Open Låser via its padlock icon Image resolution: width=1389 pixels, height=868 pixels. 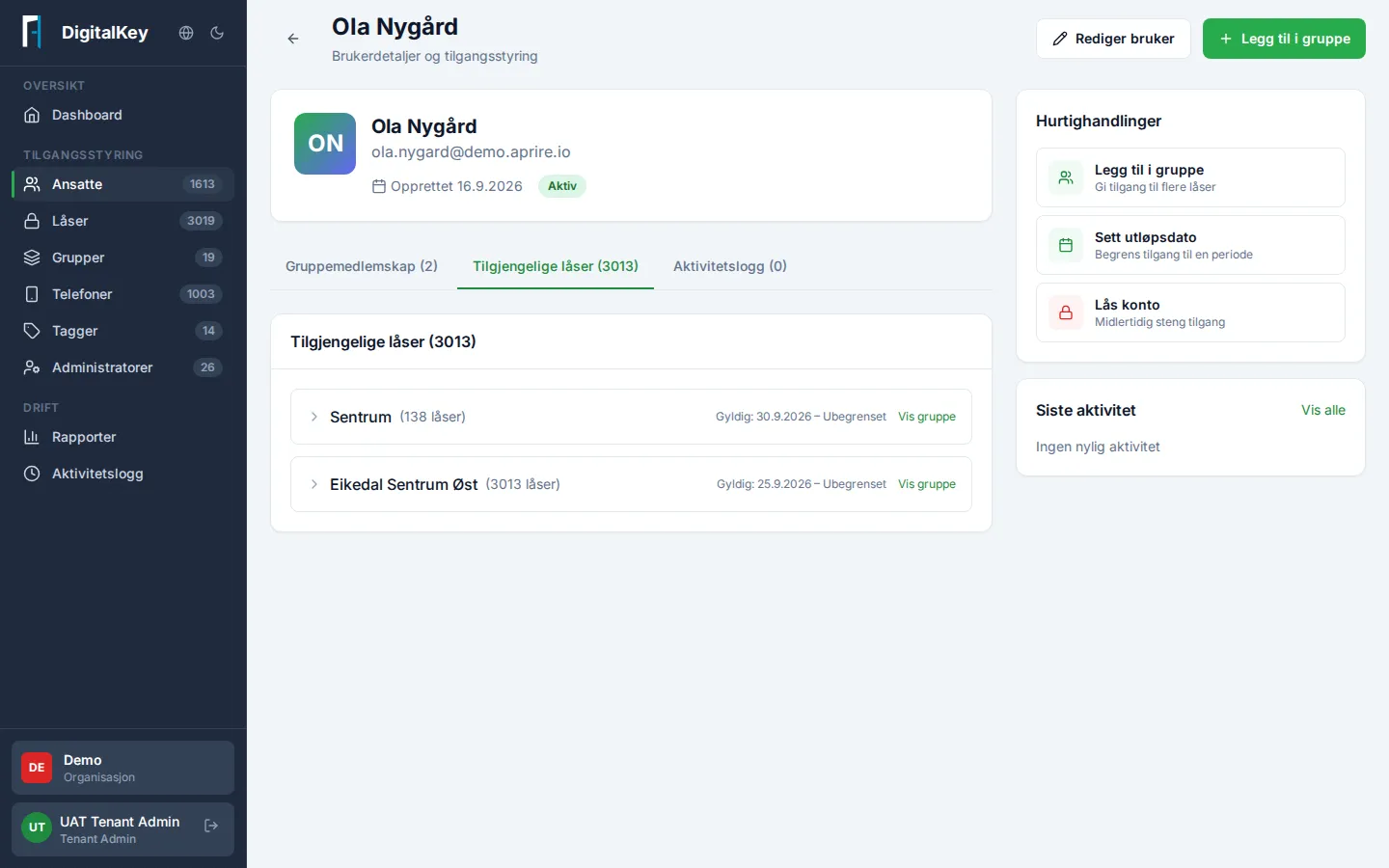pos(32,221)
